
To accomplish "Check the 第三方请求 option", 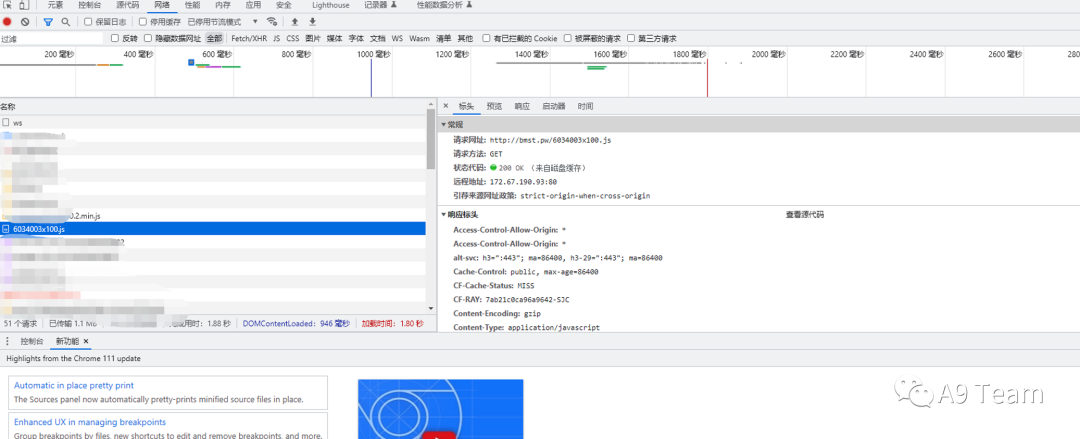I will (631, 39).
